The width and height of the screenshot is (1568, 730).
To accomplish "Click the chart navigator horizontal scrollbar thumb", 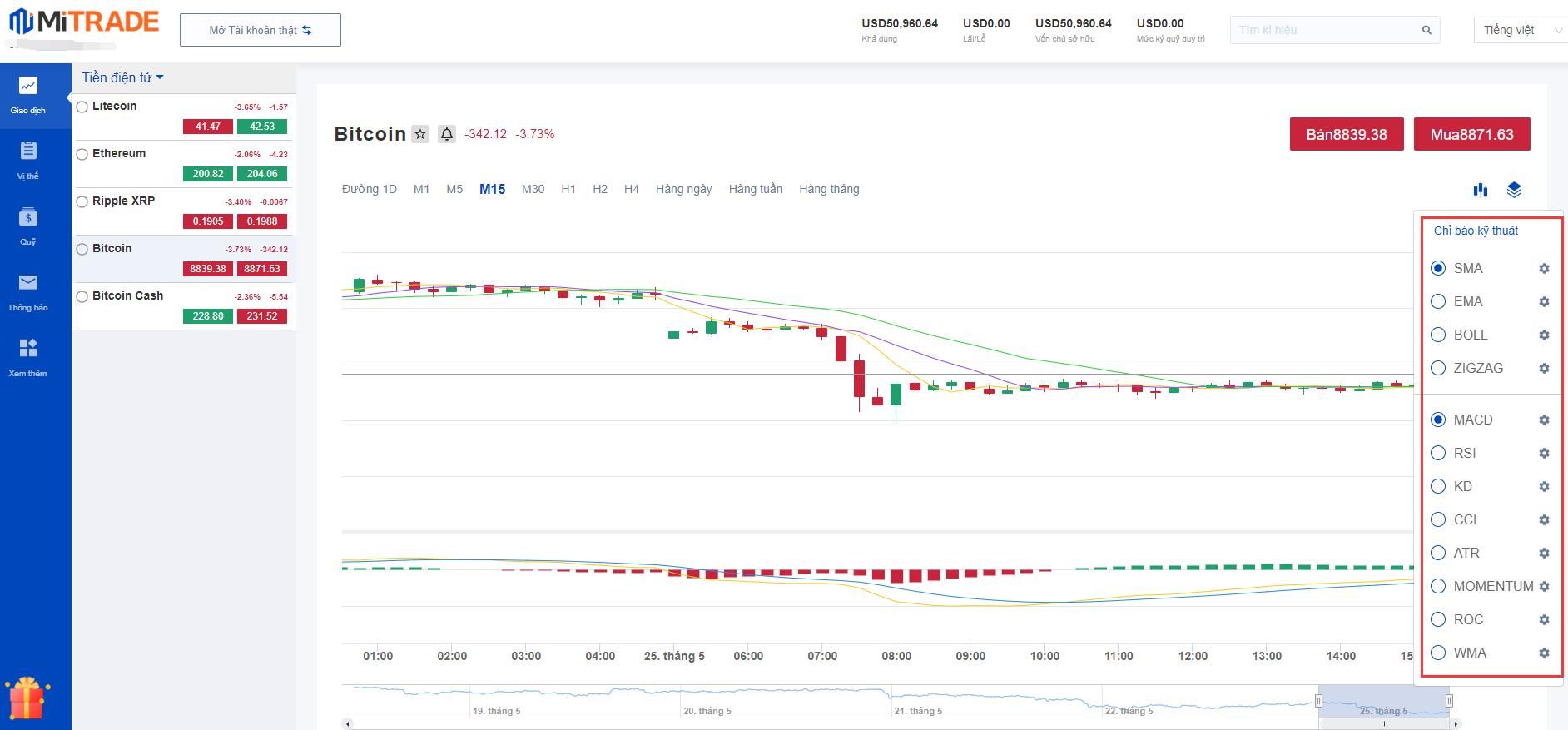I will pyautogui.click(x=1385, y=723).
